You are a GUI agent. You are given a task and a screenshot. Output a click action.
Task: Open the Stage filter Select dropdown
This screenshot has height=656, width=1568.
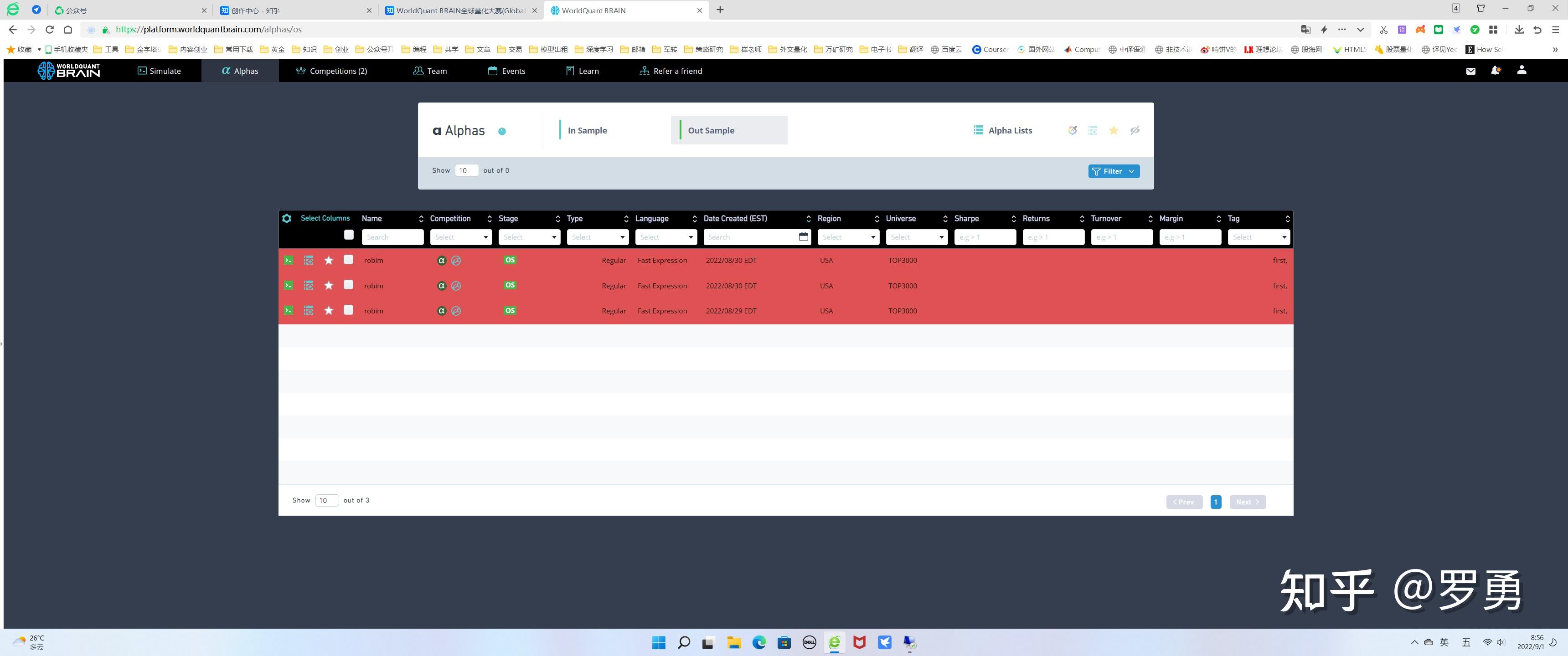pyautogui.click(x=529, y=237)
